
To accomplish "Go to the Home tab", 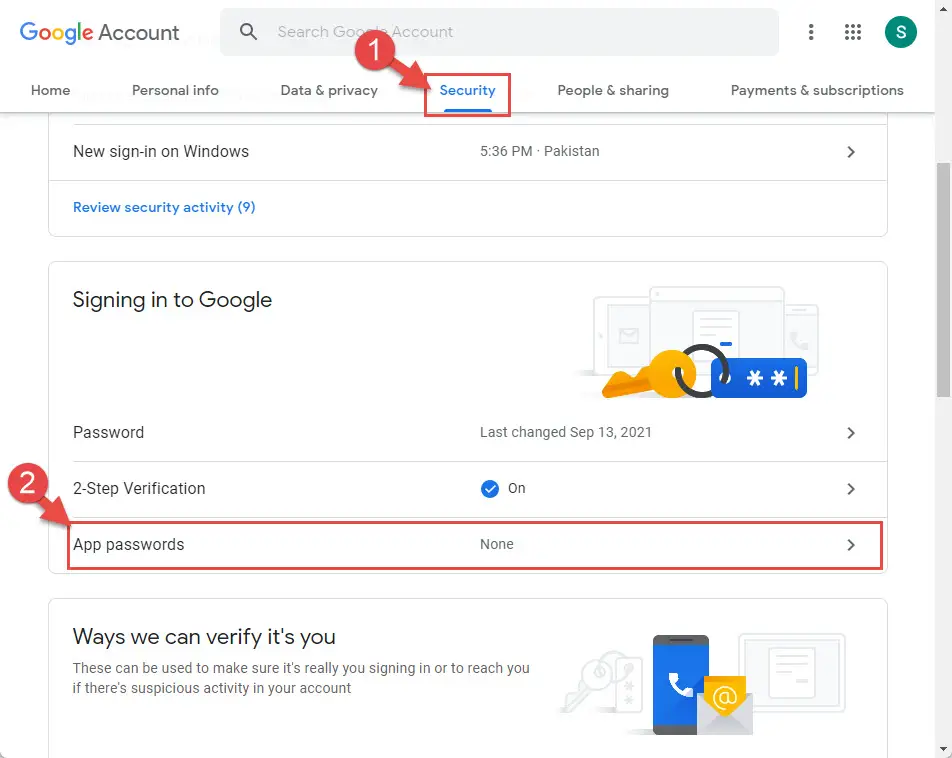I will click(50, 90).
